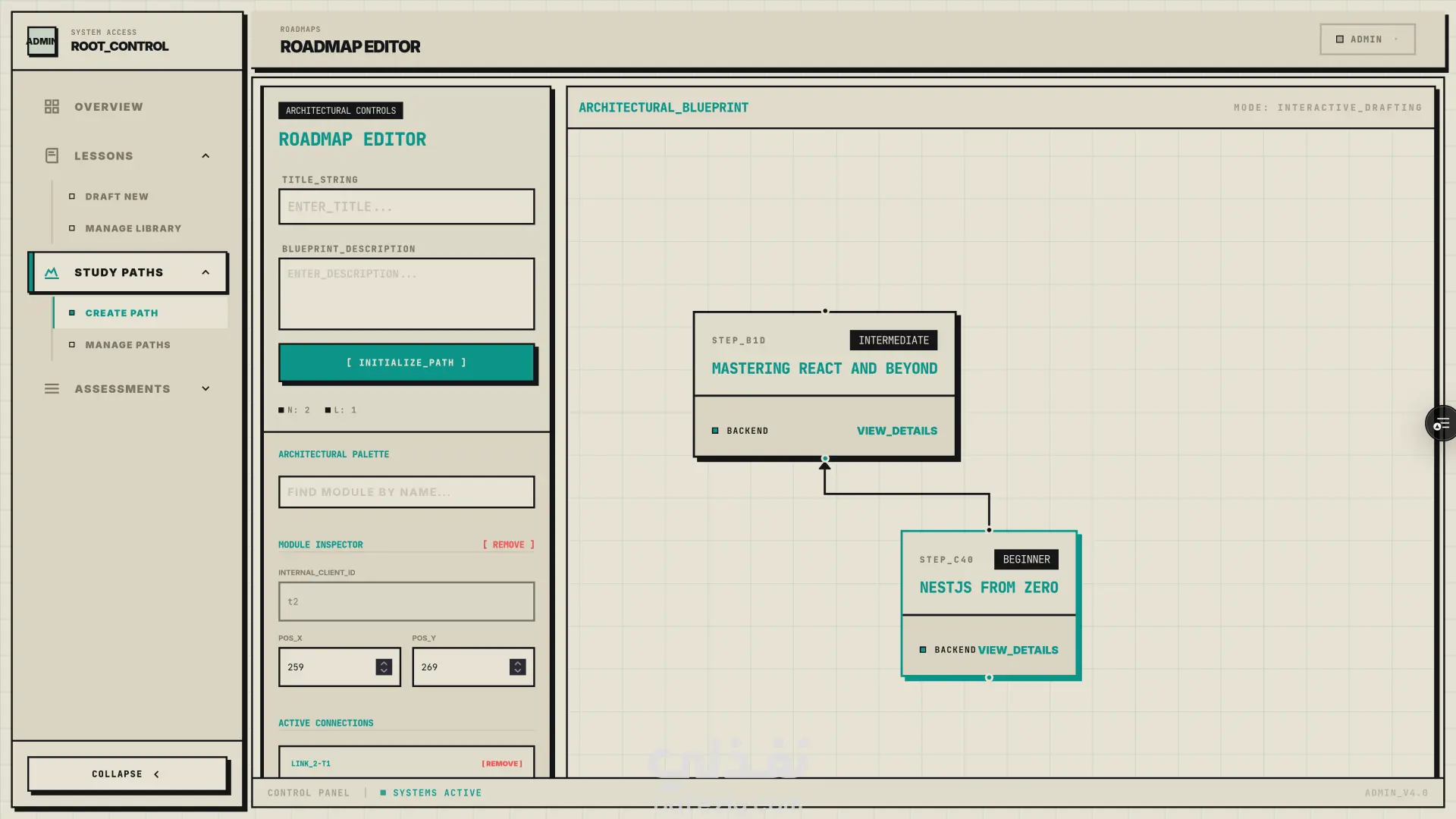The image size is (1456, 819).
Task: Click REMOVE next to LINK_2-T1
Action: point(502,764)
